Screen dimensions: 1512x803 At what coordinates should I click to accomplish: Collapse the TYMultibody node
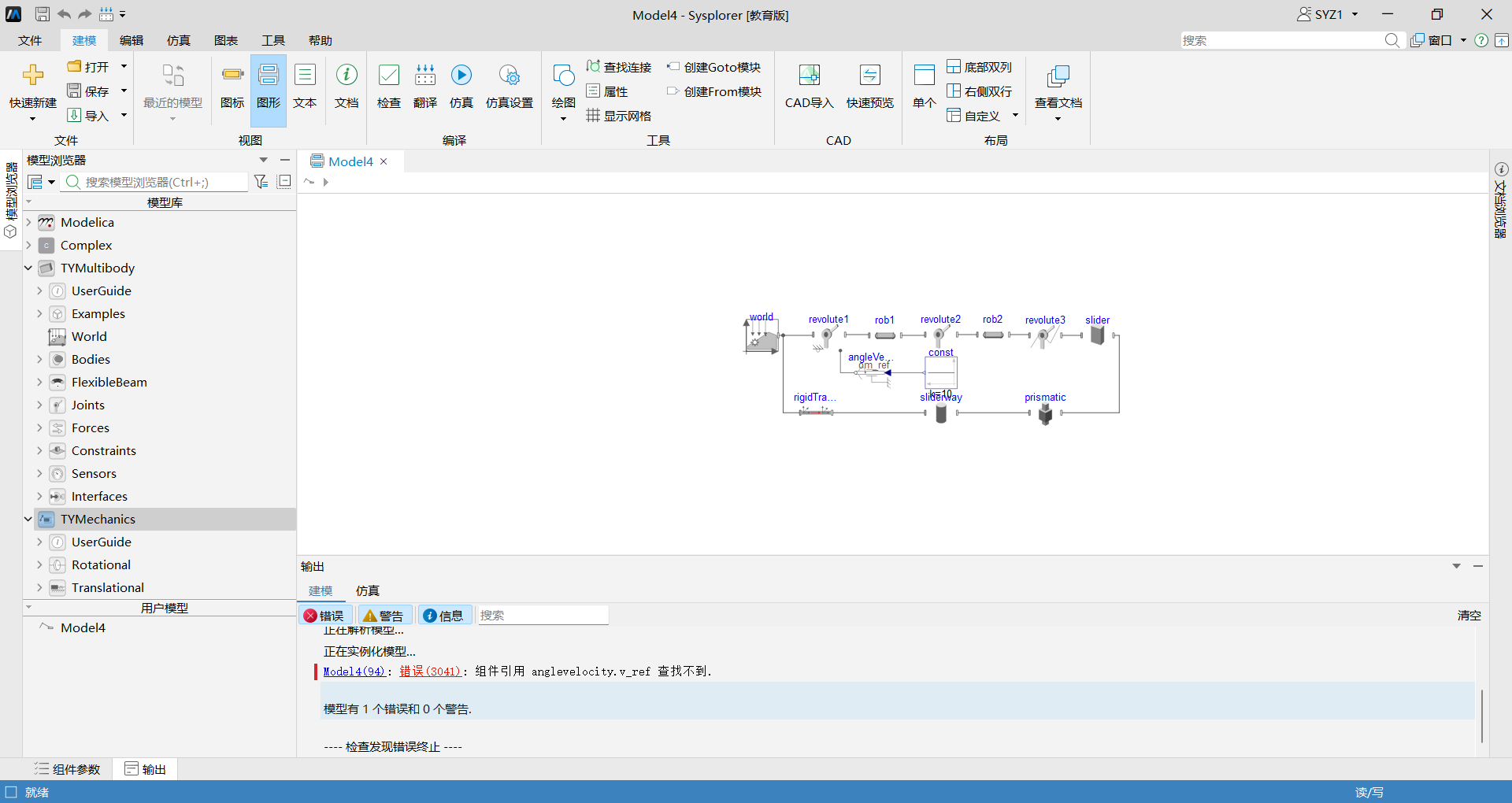point(28,268)
